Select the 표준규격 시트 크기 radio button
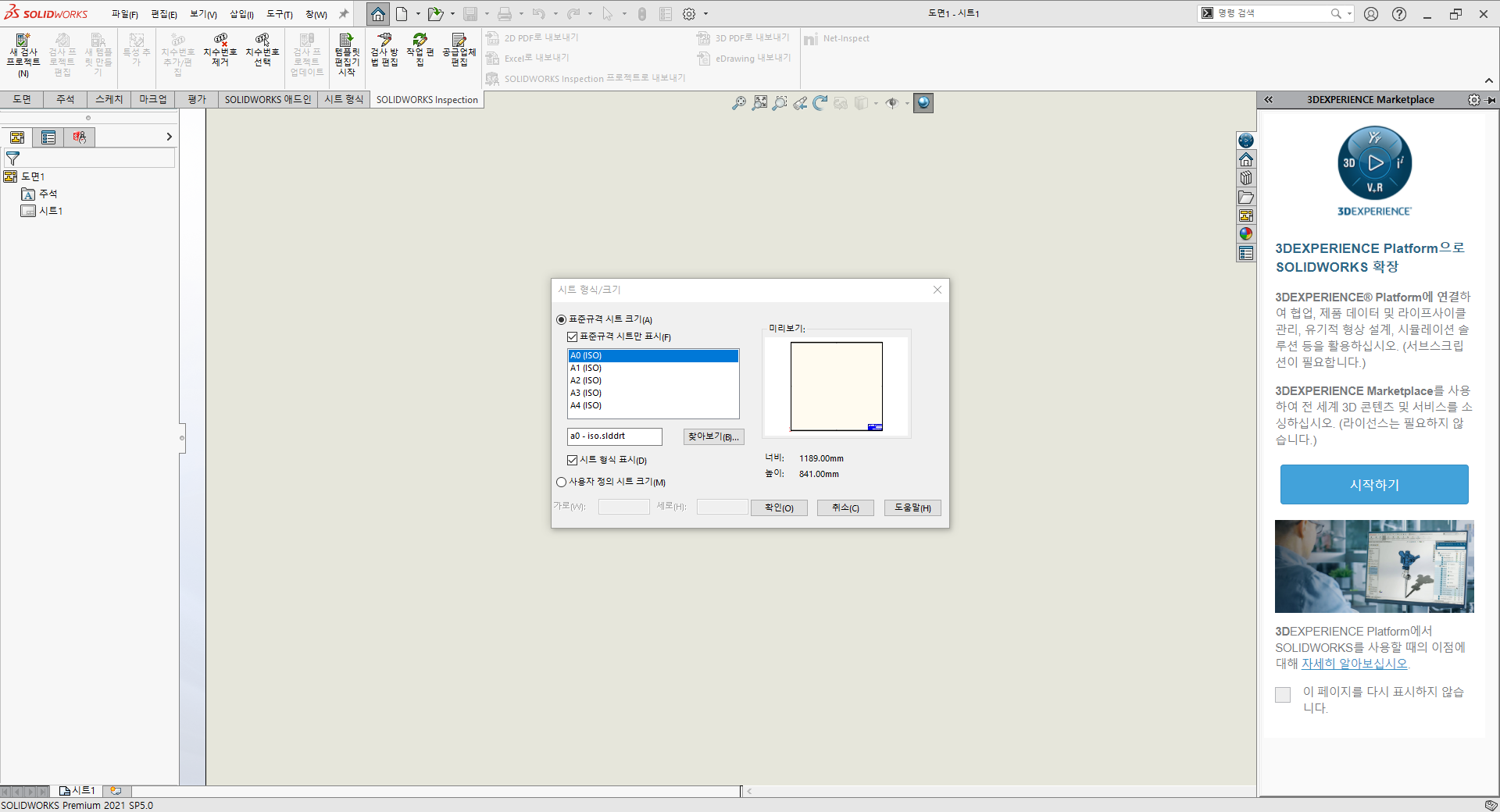 [561, 319]
